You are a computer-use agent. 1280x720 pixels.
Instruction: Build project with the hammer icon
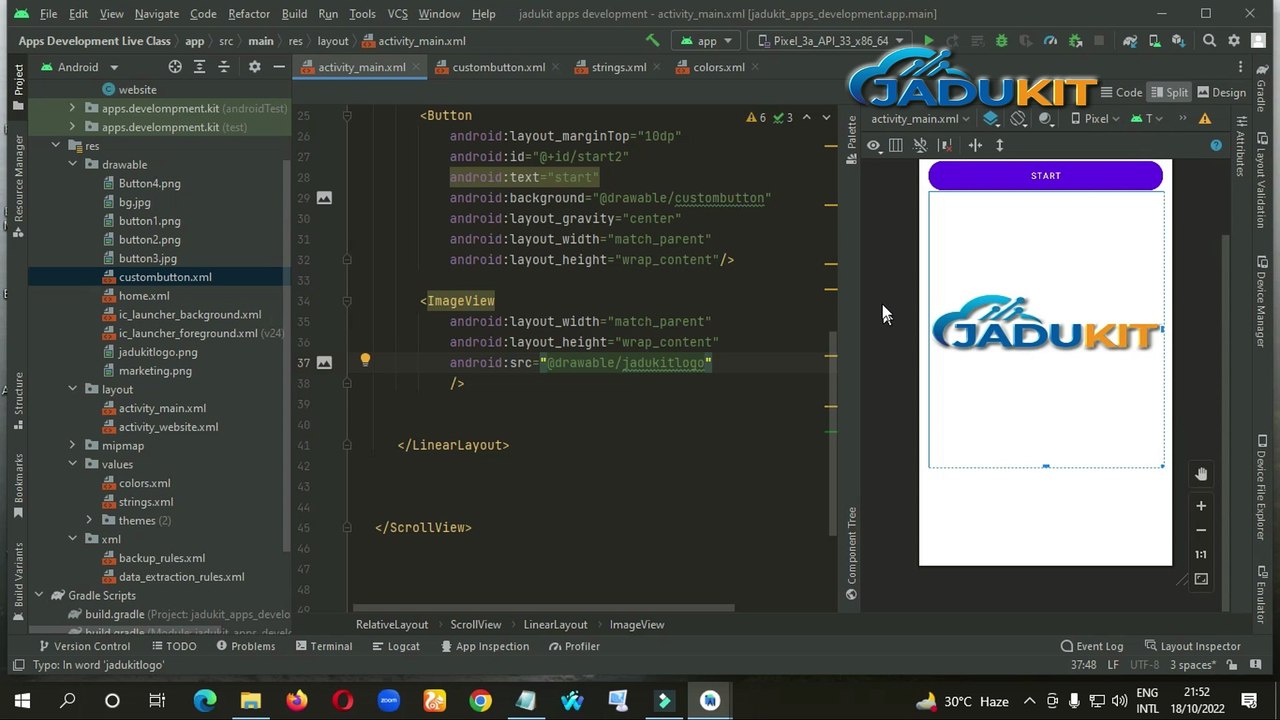pyautogui.click(x=652, y=41)
